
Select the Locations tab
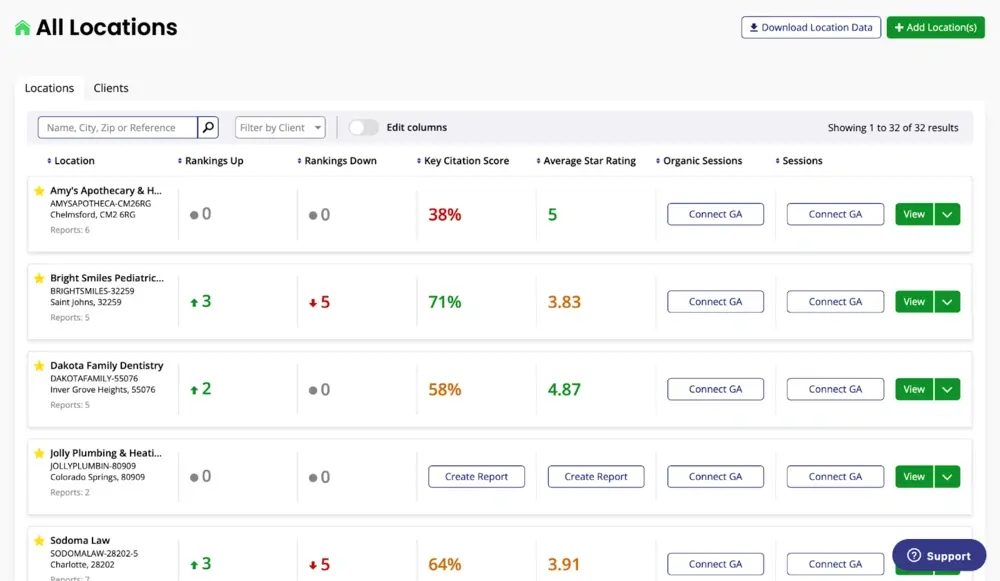(48, 88)
